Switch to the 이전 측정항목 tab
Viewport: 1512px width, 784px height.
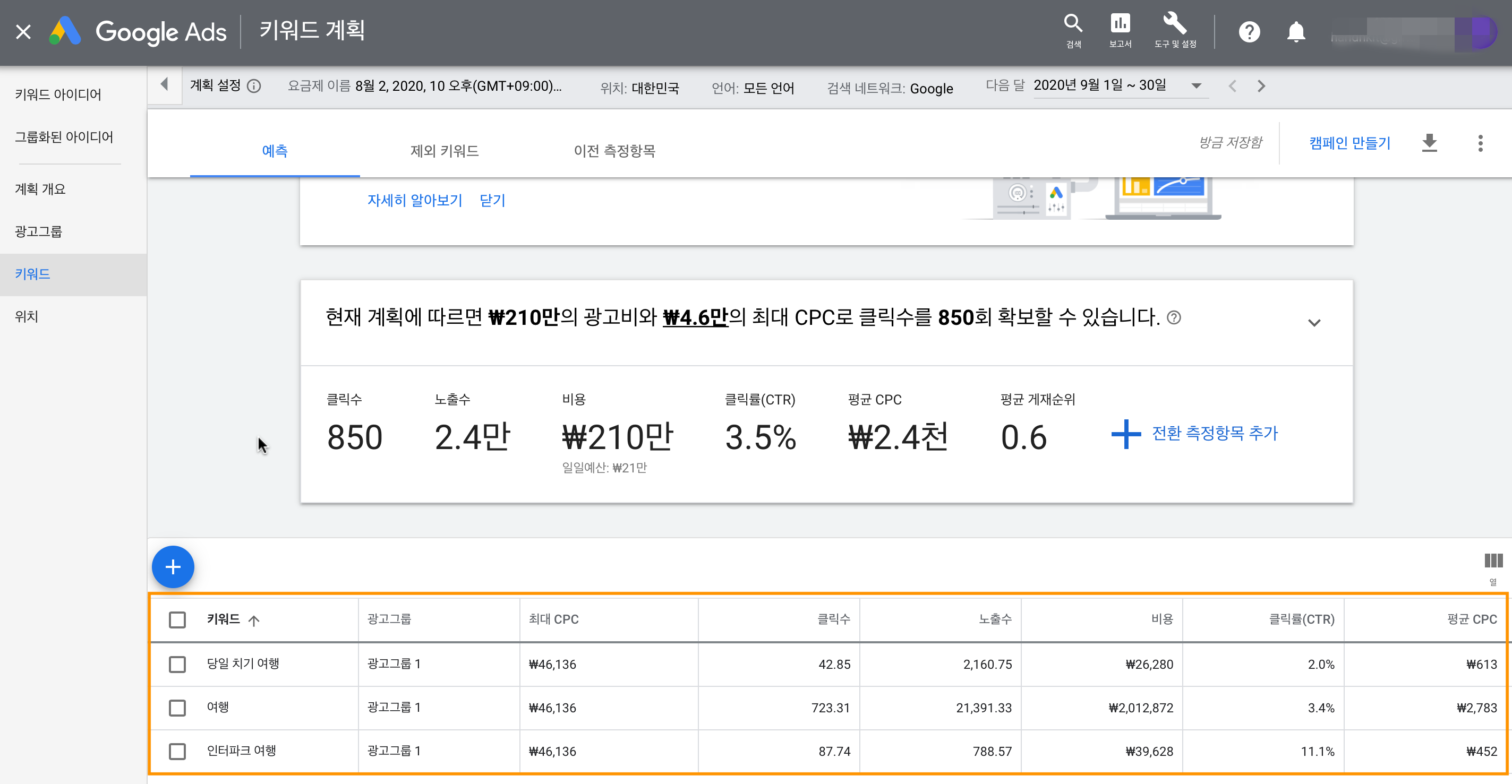pos(614,151)
